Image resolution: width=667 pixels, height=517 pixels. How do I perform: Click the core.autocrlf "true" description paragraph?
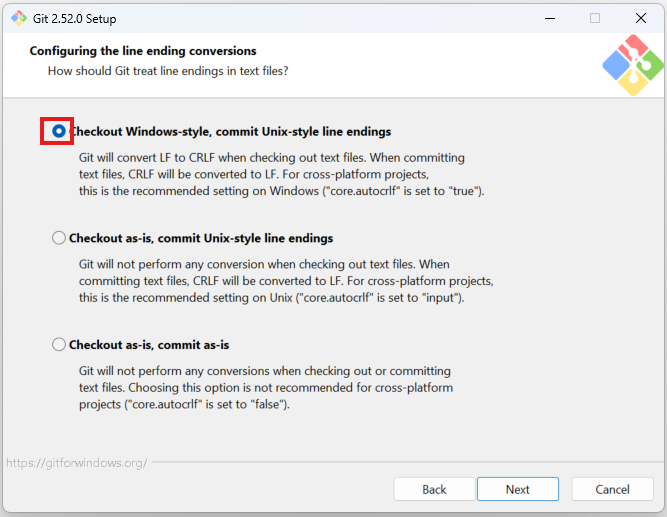pyautogui.click(x=280, y=174)
